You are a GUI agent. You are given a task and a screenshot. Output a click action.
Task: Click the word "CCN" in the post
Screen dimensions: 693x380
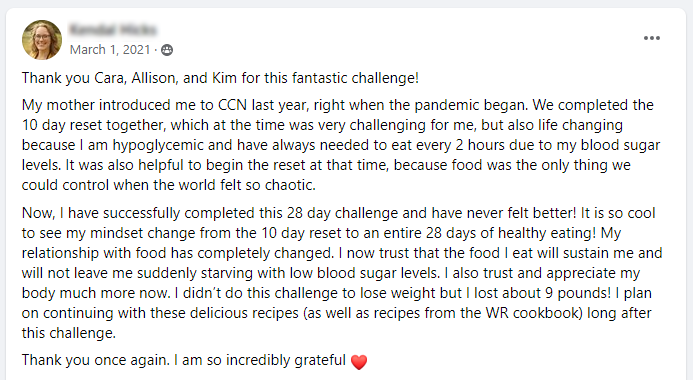(x=233, y=105)
